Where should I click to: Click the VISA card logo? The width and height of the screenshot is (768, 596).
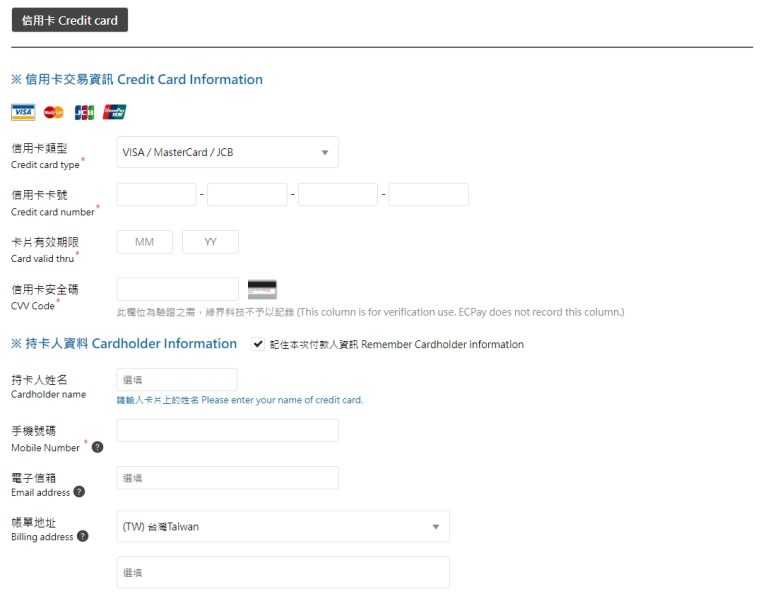23,112
